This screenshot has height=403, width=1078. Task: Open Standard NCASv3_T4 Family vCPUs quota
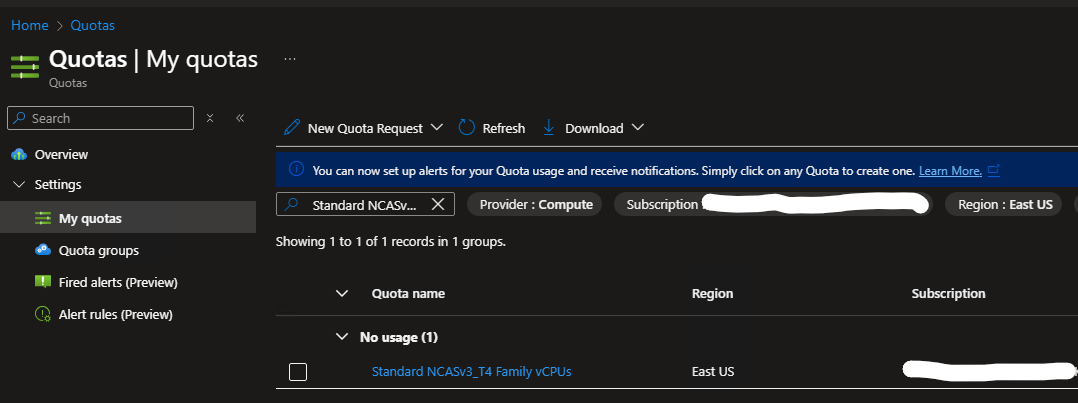(472, 372)
